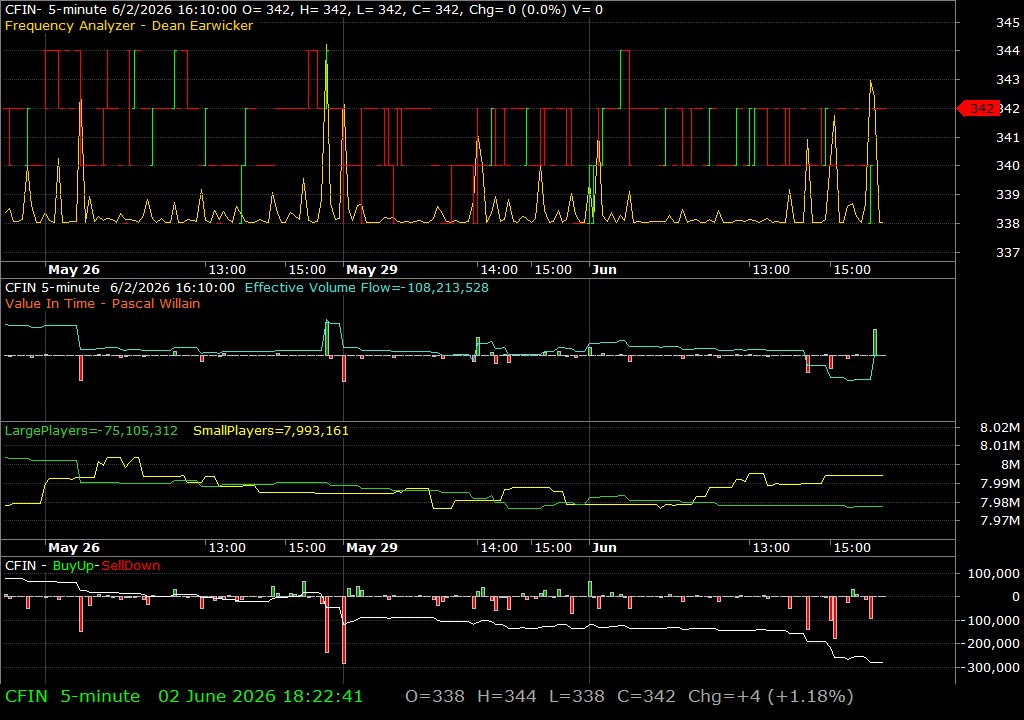
Task: Click the -300,000 axis label in BuyUp-SellDown panel
Action: tap(991, 667)
